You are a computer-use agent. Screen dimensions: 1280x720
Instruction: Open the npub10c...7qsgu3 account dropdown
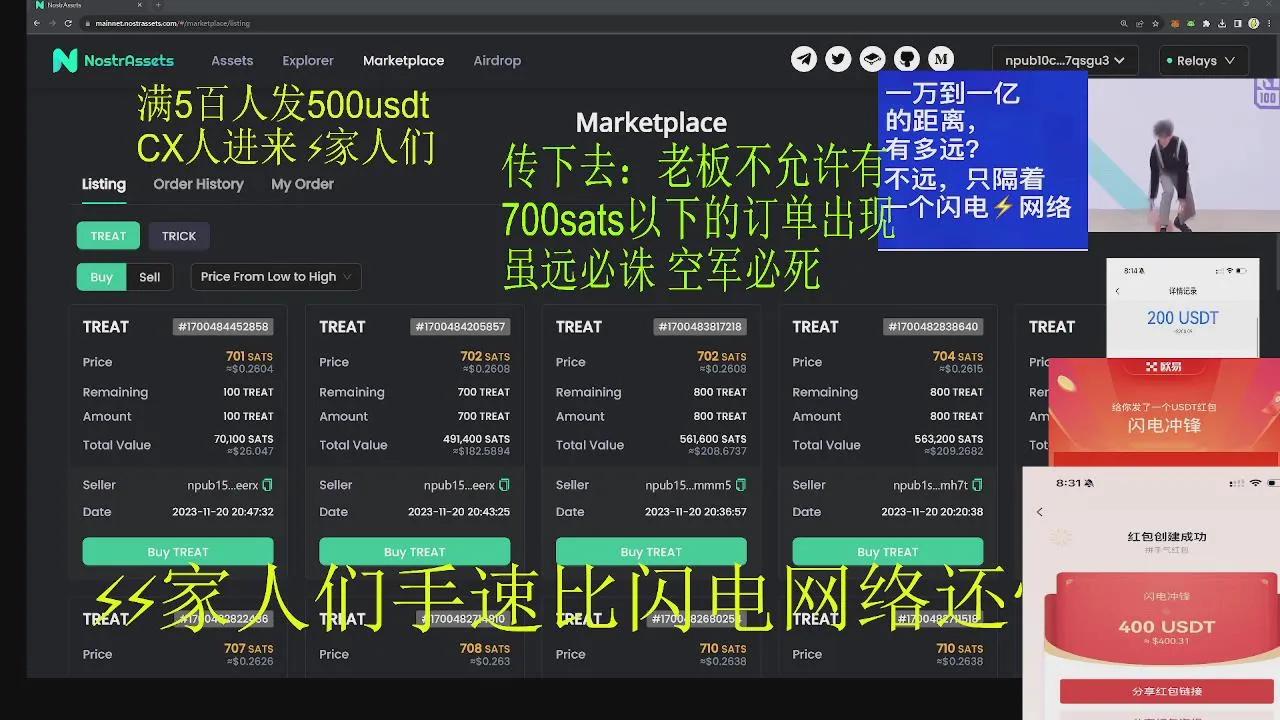[x=1065, y=60]
